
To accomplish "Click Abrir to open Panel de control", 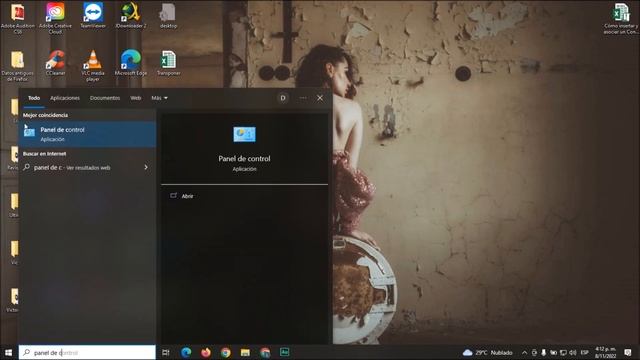I will [187, 196].
